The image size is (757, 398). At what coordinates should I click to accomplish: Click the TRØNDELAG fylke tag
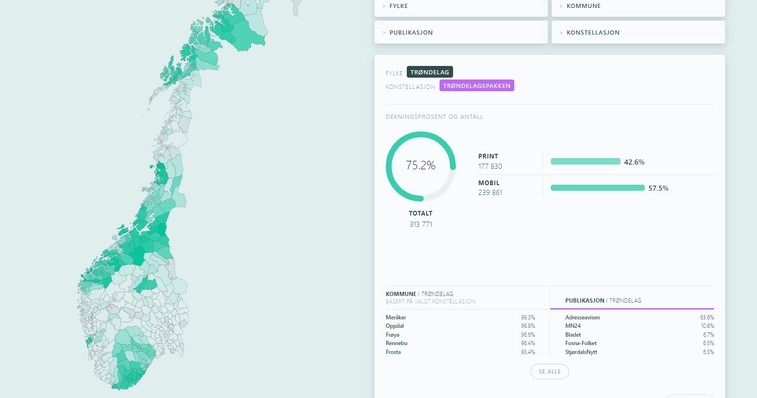[430, 72]
